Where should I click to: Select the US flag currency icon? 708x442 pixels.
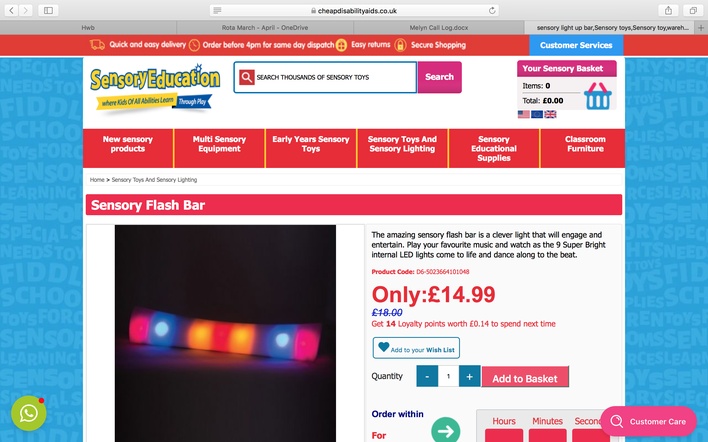click(523, 114)
